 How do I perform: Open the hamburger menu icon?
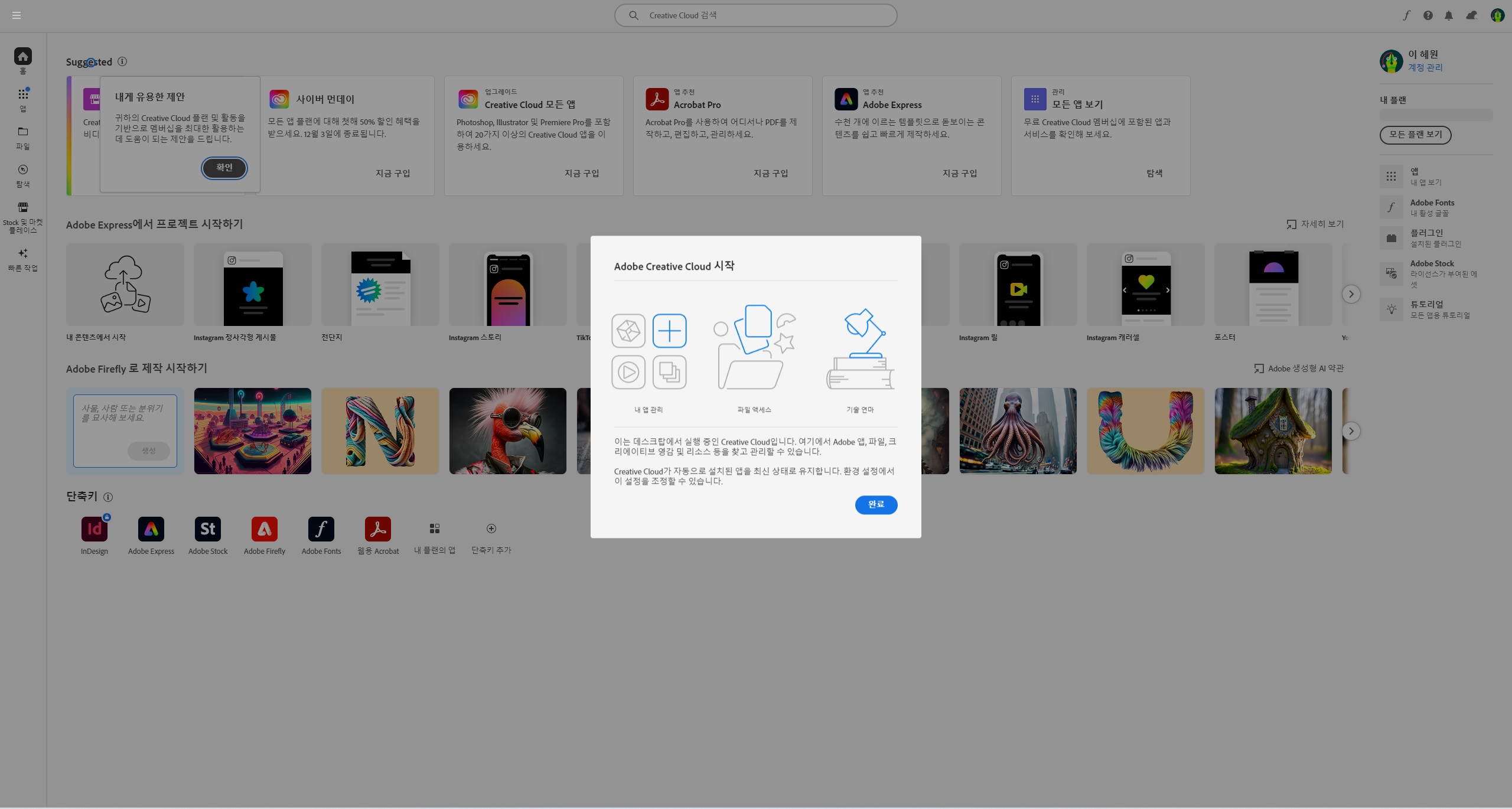click(17, 15)
